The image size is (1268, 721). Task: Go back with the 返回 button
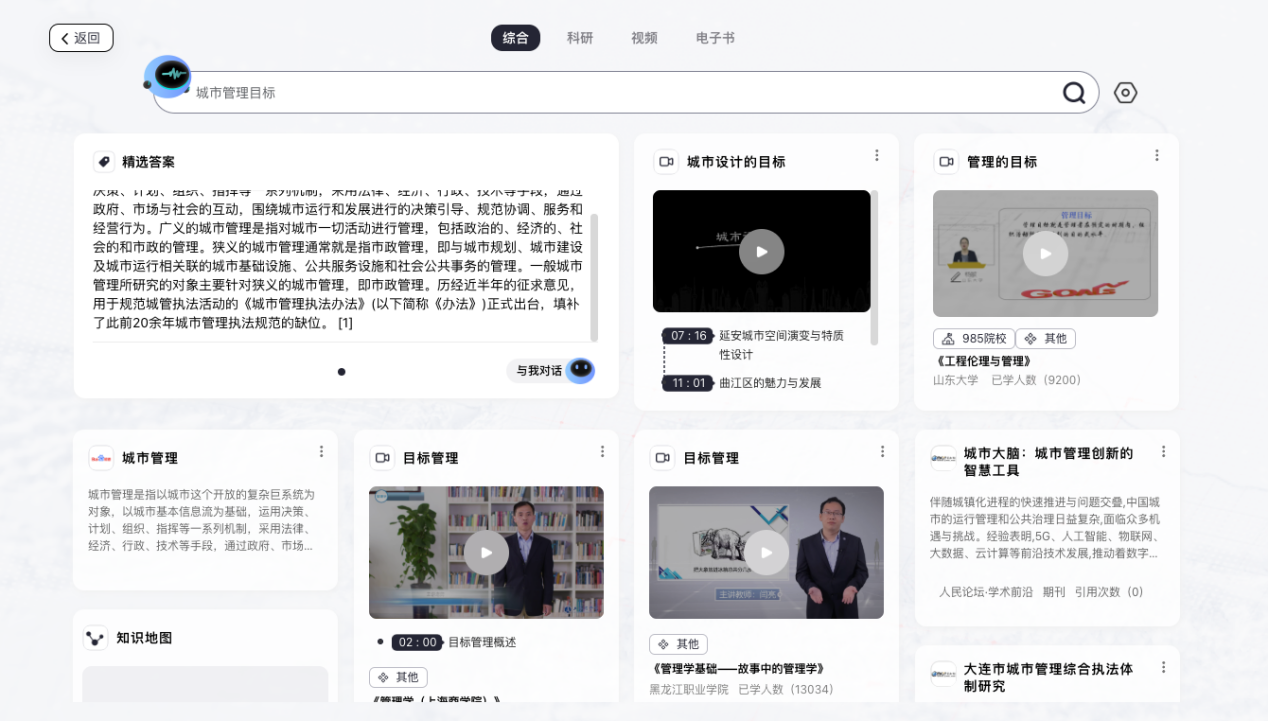pos(81,38)
